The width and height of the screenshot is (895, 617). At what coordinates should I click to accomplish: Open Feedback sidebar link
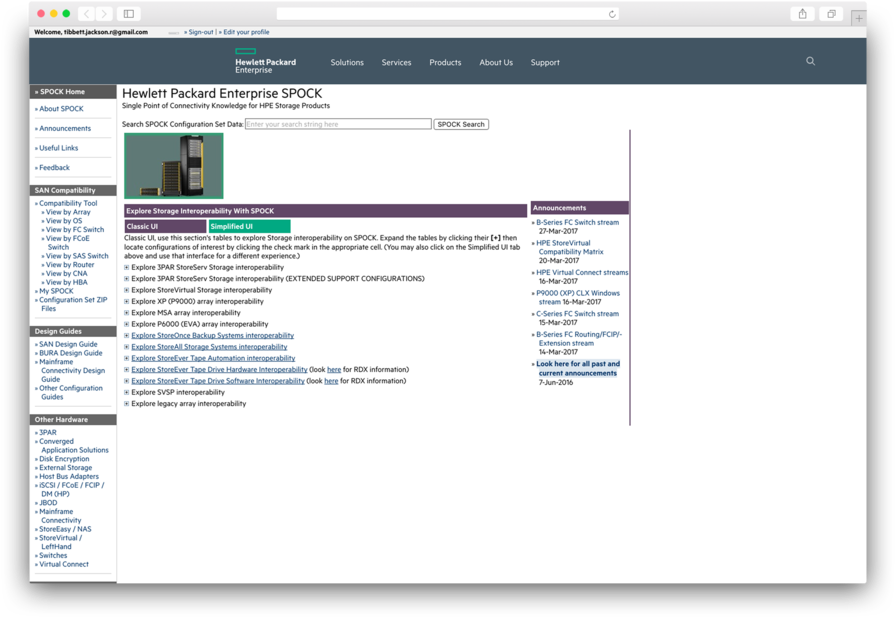[x=54, y=167]
